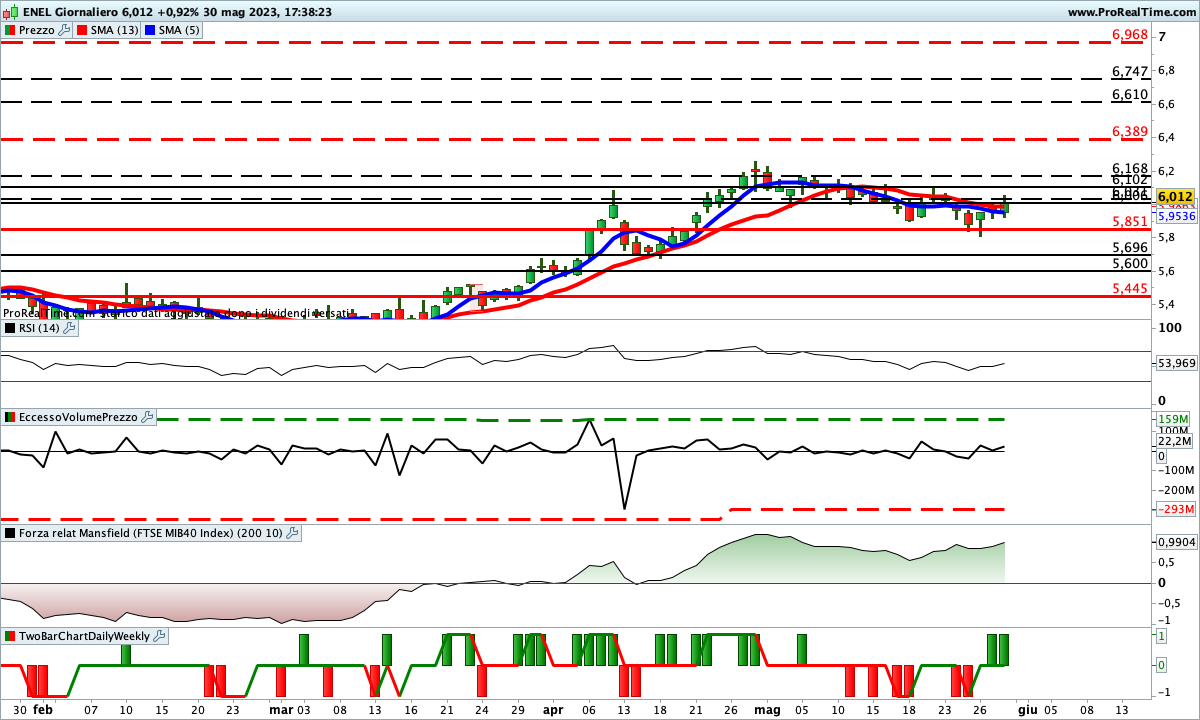Screen dimensions: 1200x720
Task: Click the TwoBarChartDailyWeekly legend icon
Action: pos(10,636)
